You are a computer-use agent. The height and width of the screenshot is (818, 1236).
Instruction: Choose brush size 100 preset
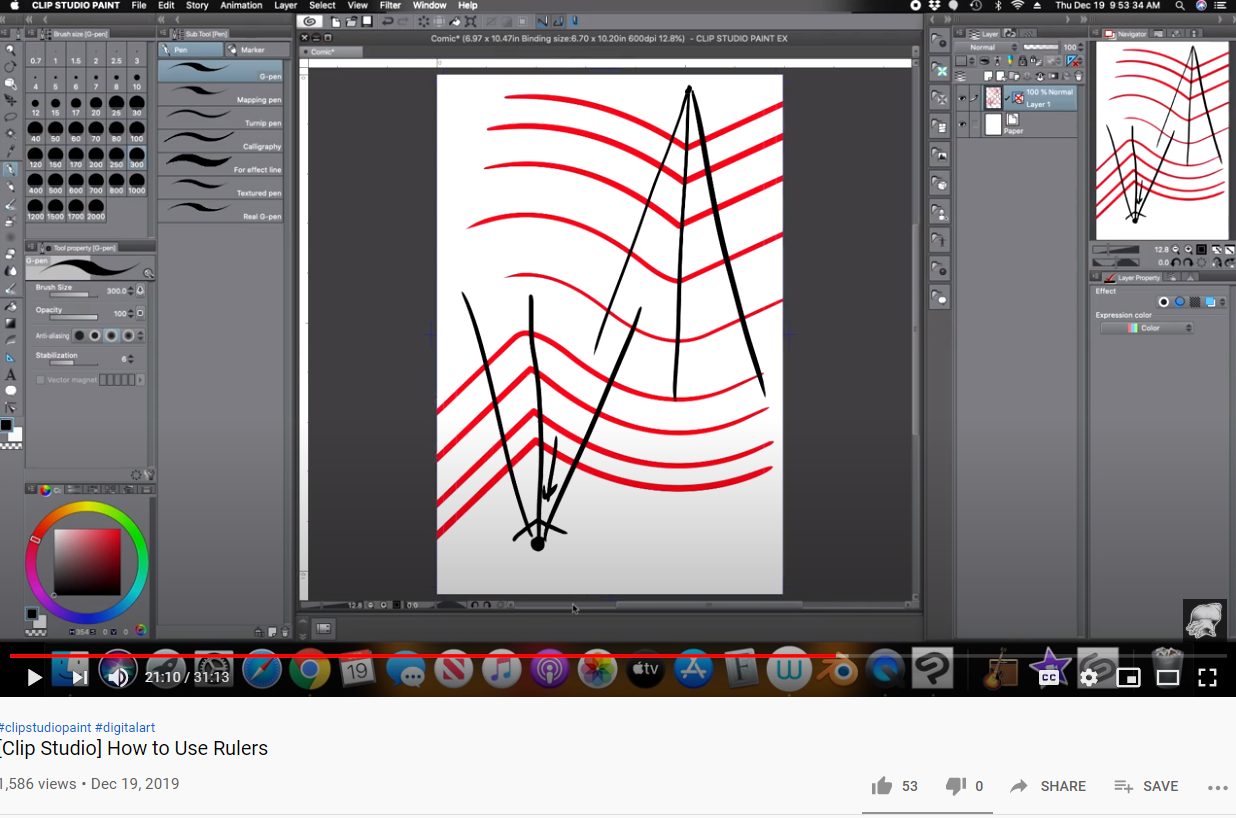(x=136, y=134)
